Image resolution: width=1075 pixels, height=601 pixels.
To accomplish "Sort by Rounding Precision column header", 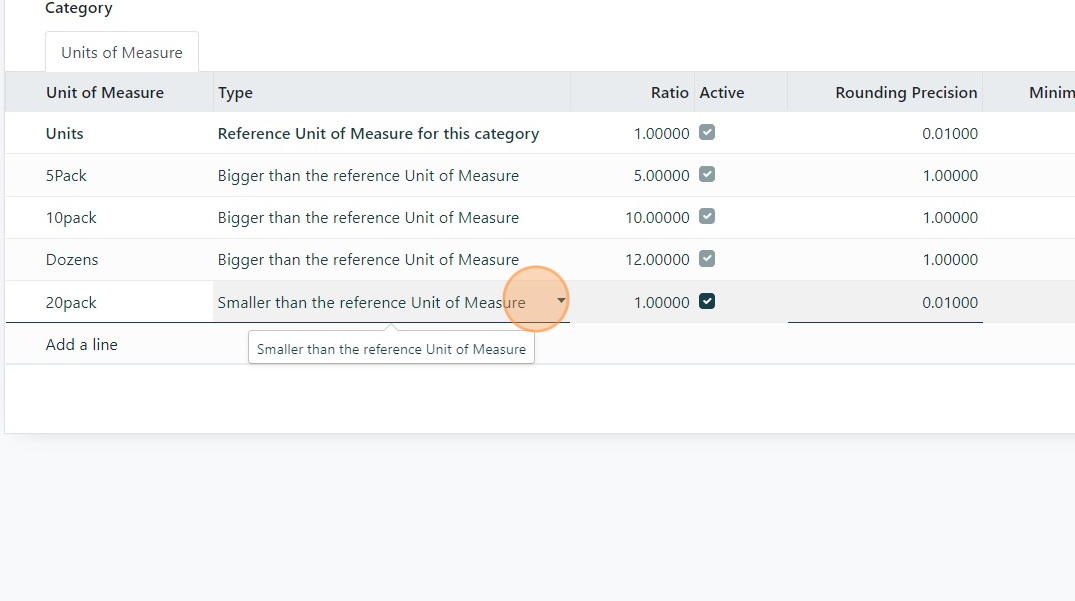I will pos(906,93).
